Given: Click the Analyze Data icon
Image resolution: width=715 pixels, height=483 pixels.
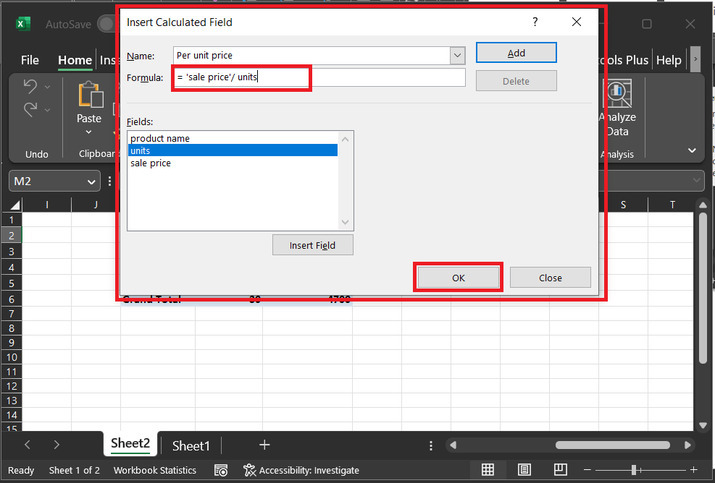Looking at the screenshot, I should [619, 93].
